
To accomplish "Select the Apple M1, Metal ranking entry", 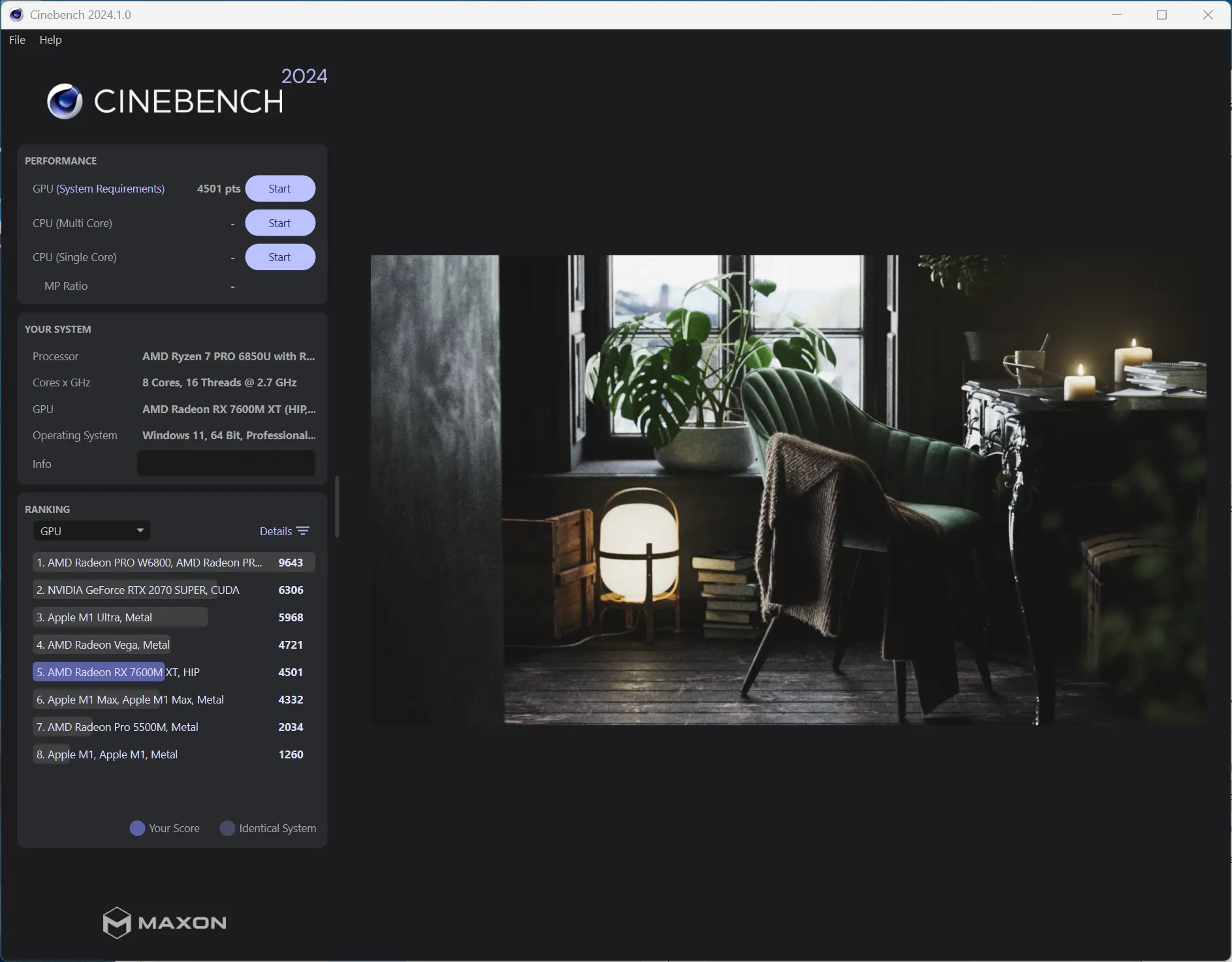I will pos(174,754).
